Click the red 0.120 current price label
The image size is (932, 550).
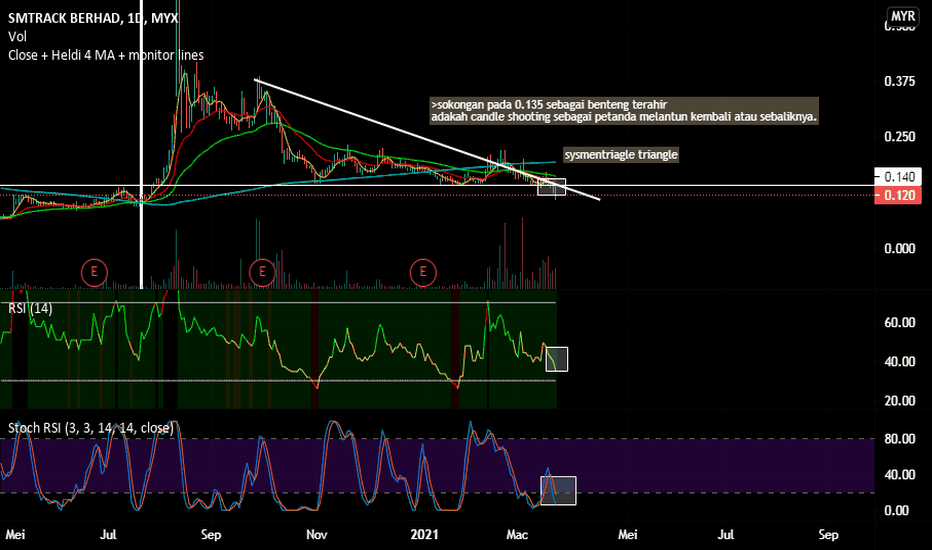(898, 196)
